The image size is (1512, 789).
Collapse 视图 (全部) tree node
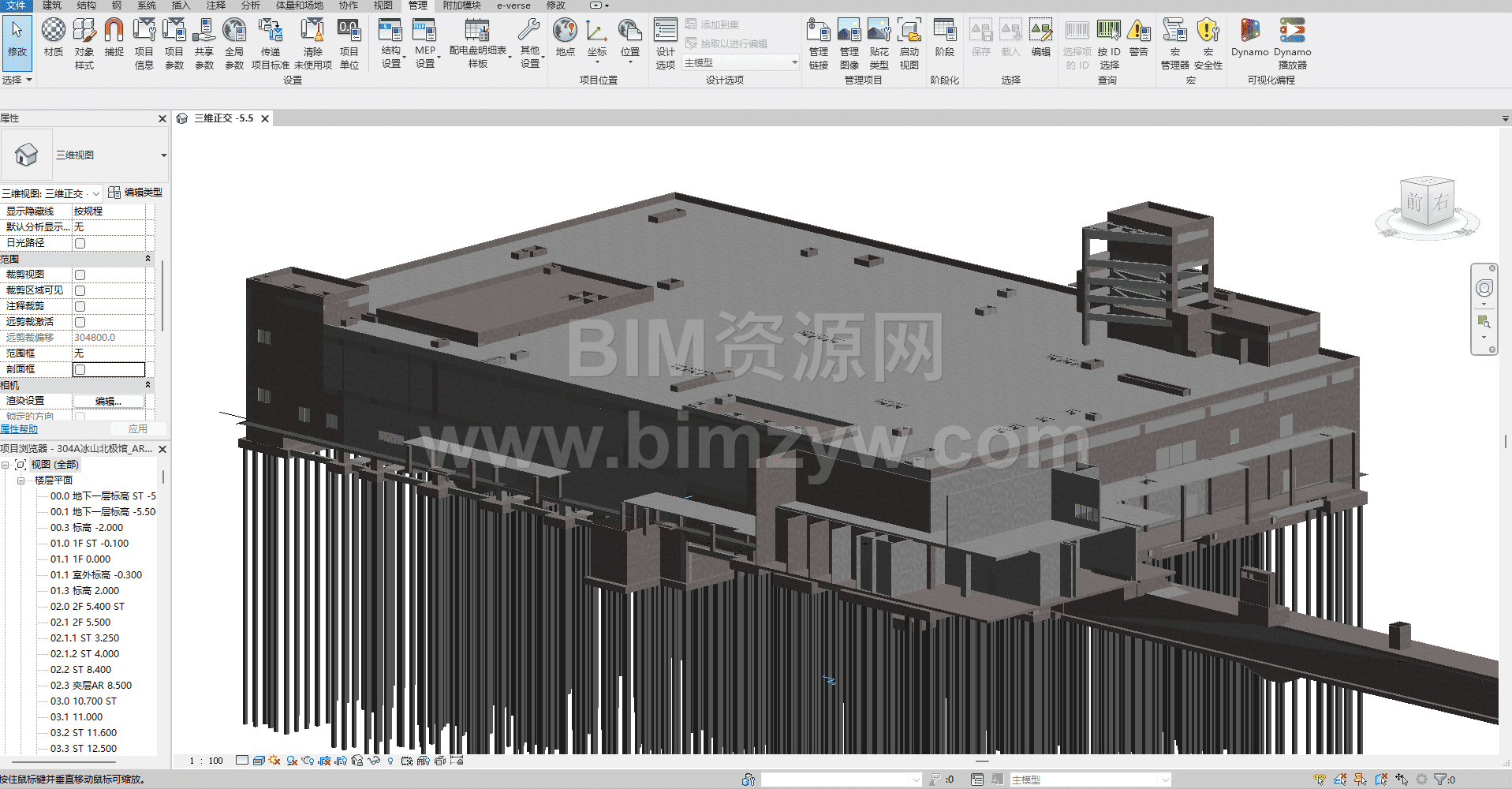click(x=5, y=465)
